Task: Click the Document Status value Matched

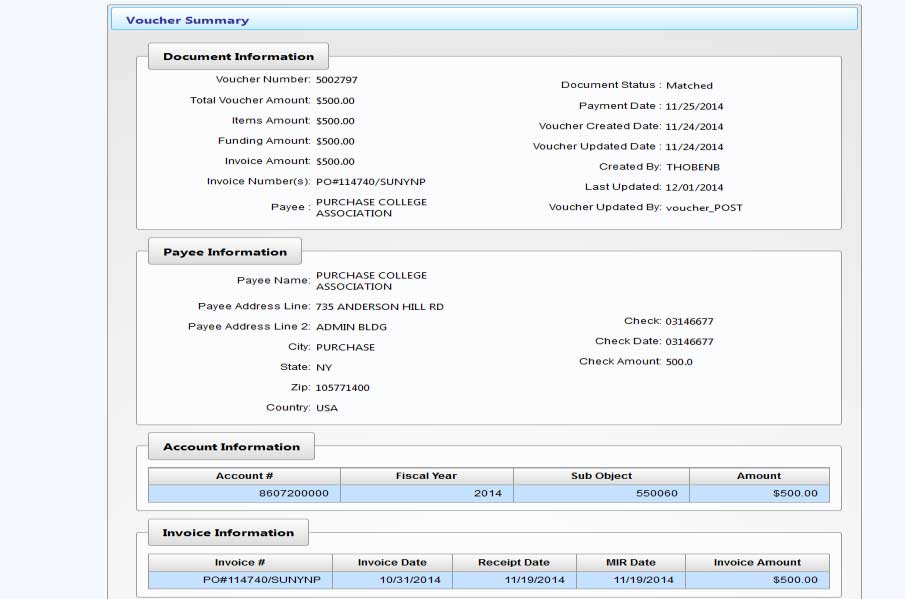Action: coord(689,86)
